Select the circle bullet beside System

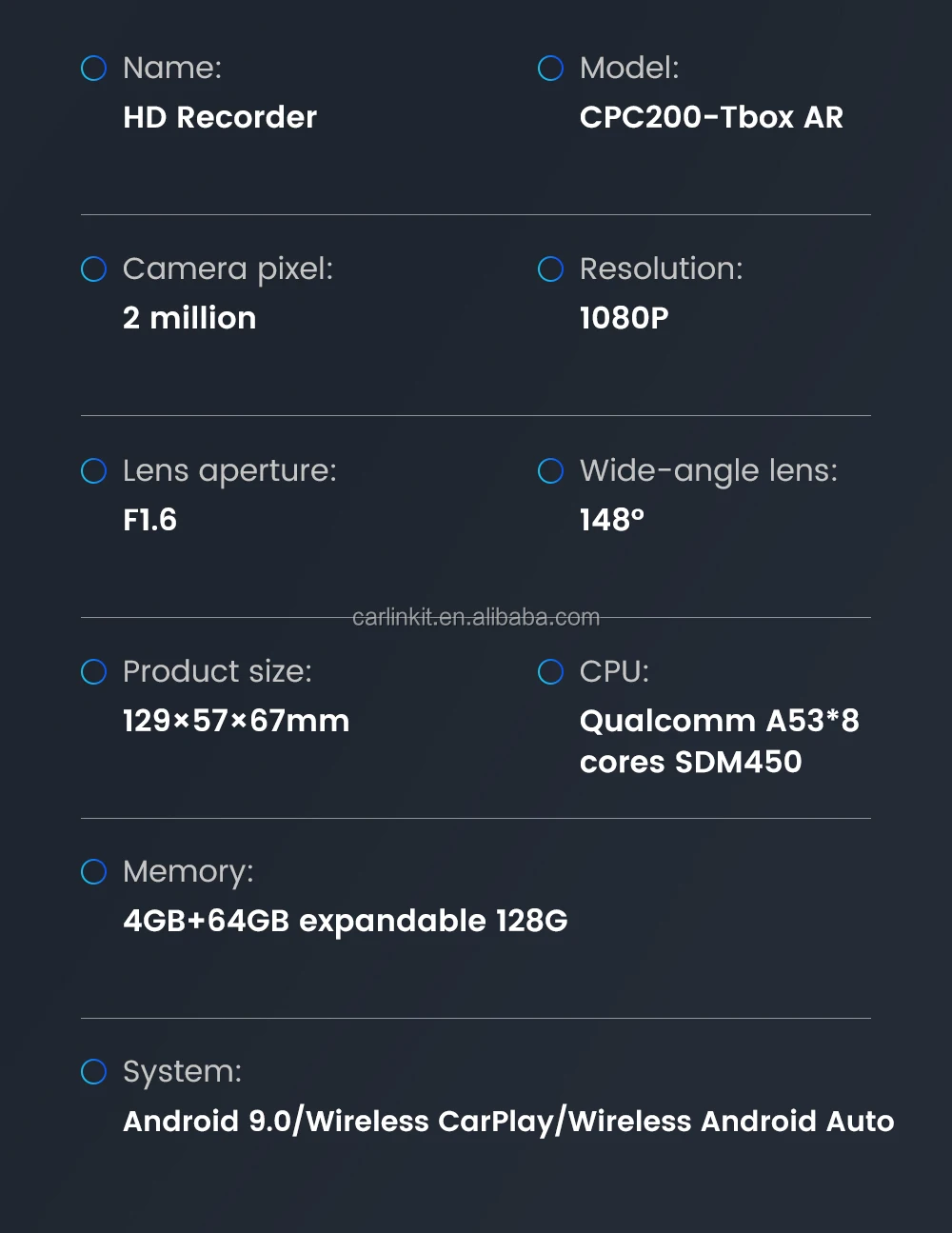click(93, 1072)
